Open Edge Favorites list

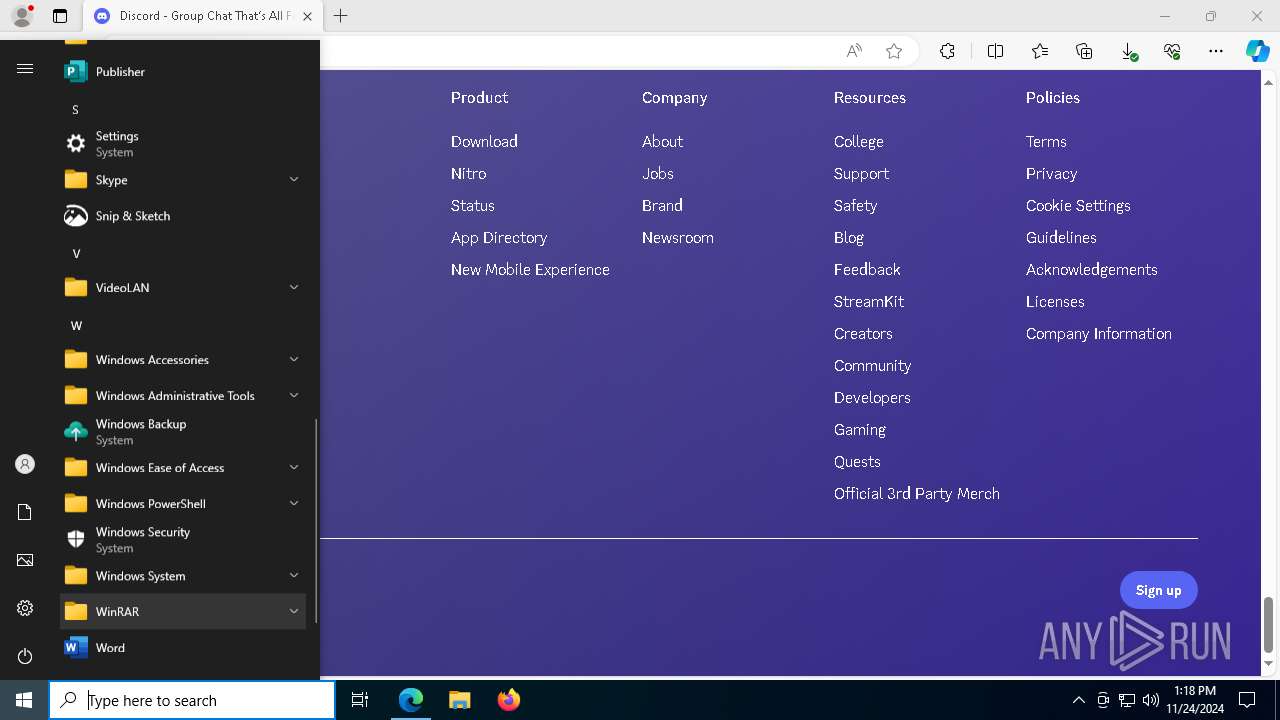coord(1040,51)
